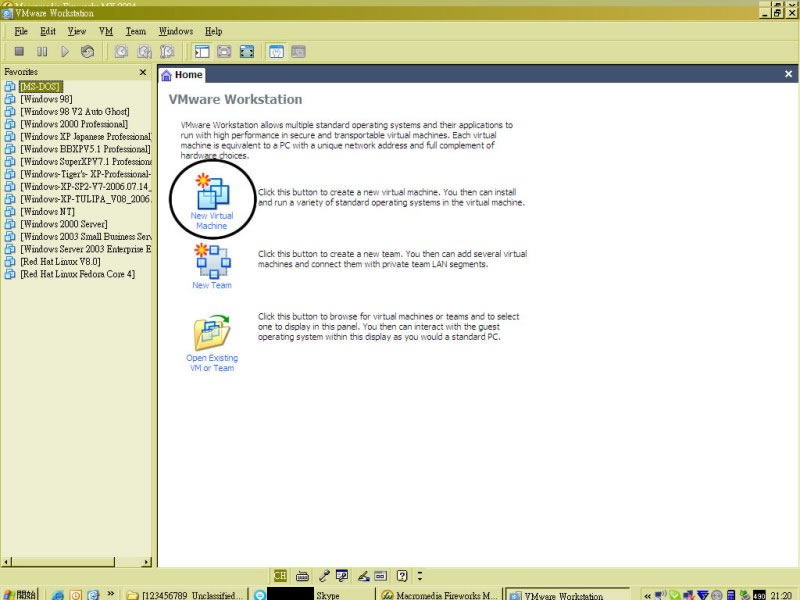Image resolution: width=800 pixels, height=600 pixels.
Task: Select [MS-DOS] in Favorites
Action: coord(41,87)
